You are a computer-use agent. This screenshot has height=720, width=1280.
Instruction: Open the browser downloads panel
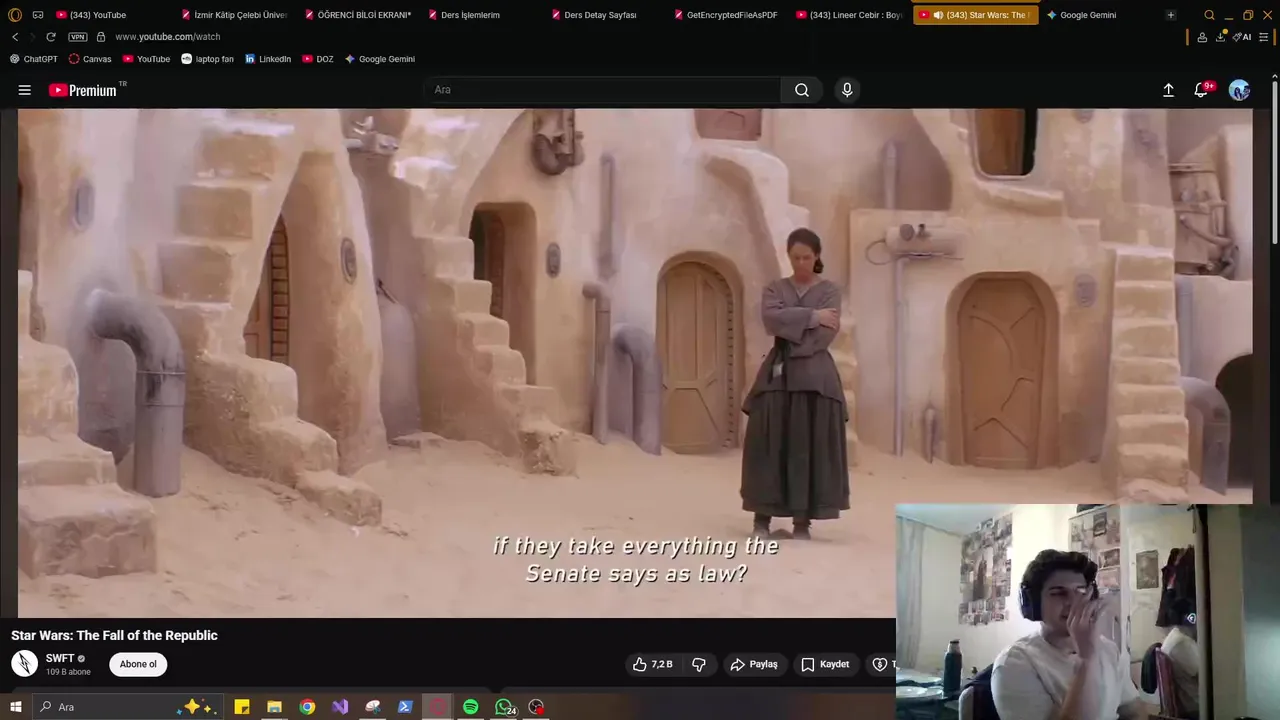tap(1221, 37)
